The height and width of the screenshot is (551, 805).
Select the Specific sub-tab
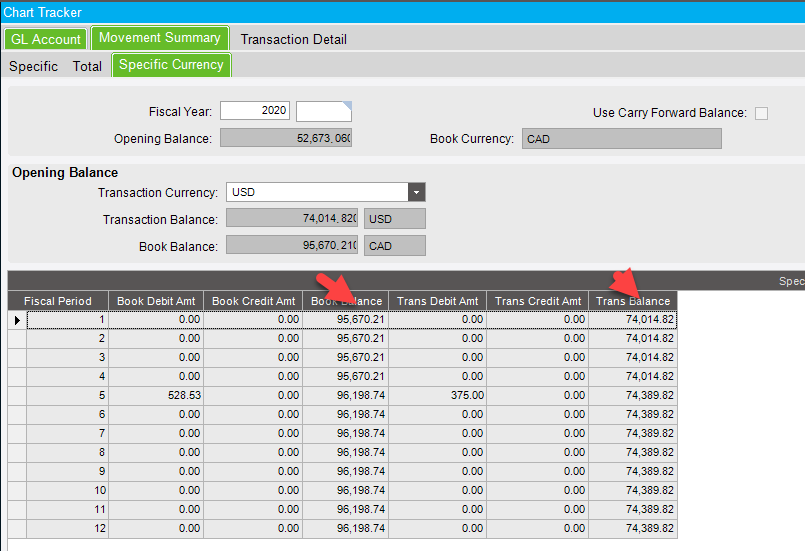point(33,66)
